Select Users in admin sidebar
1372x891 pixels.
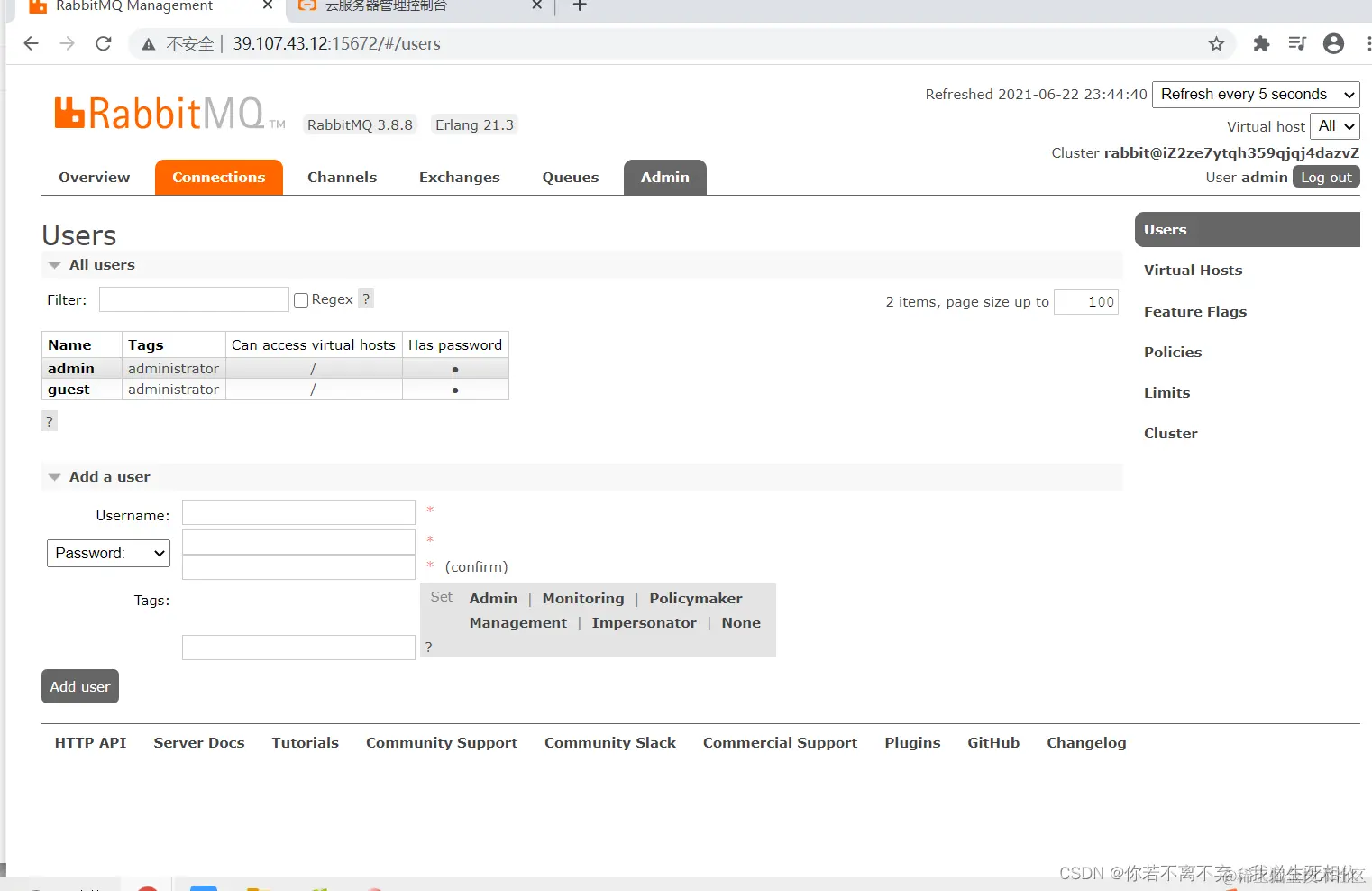1248,230
